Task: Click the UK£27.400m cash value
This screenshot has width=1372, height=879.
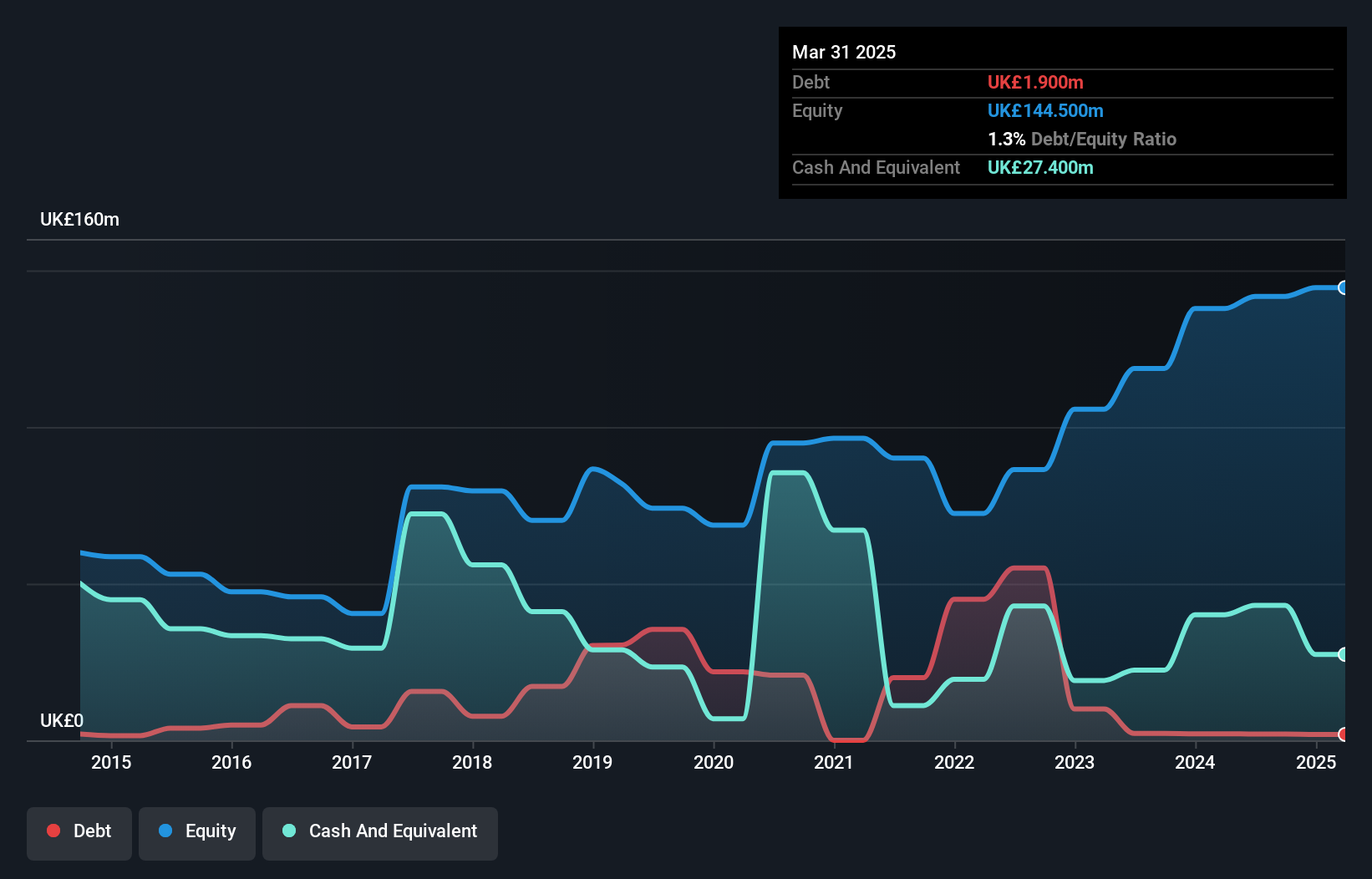Action: pos(1040,167)
